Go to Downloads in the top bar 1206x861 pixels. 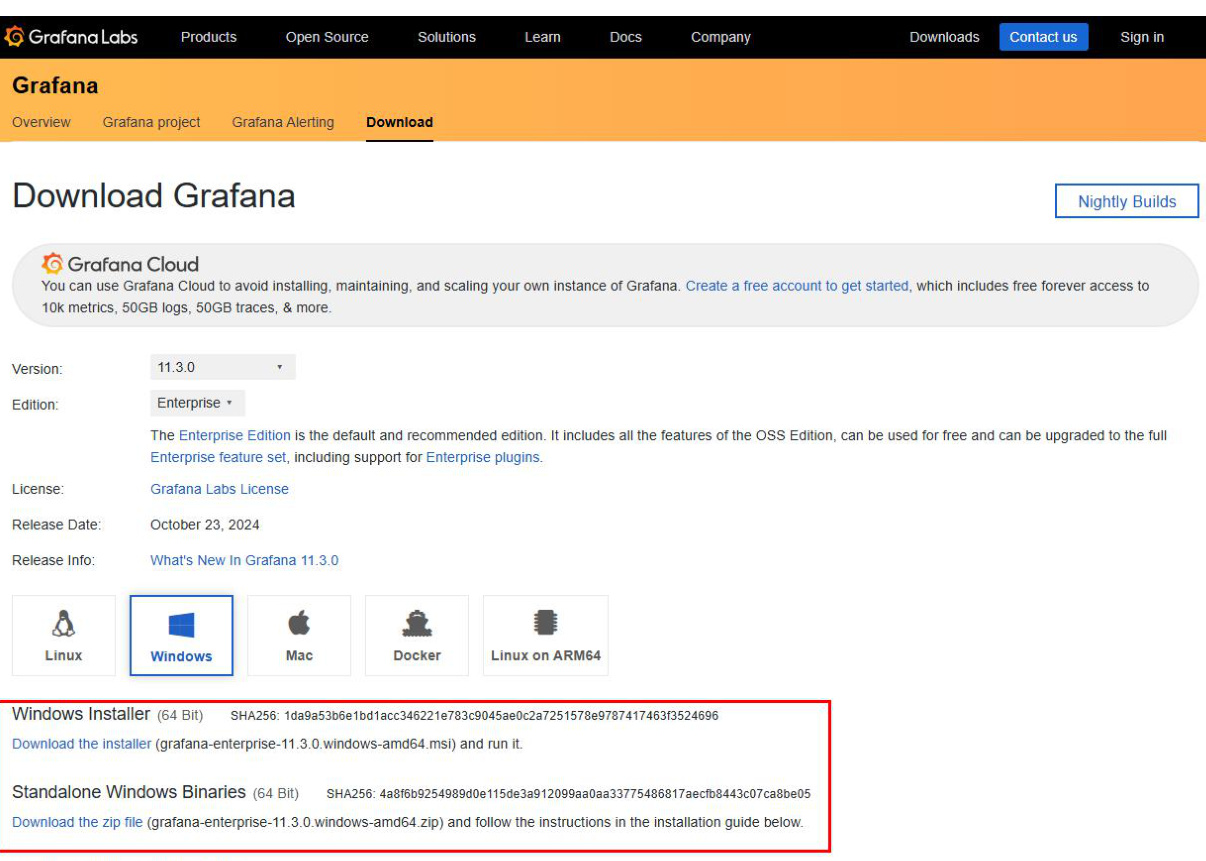944,37
